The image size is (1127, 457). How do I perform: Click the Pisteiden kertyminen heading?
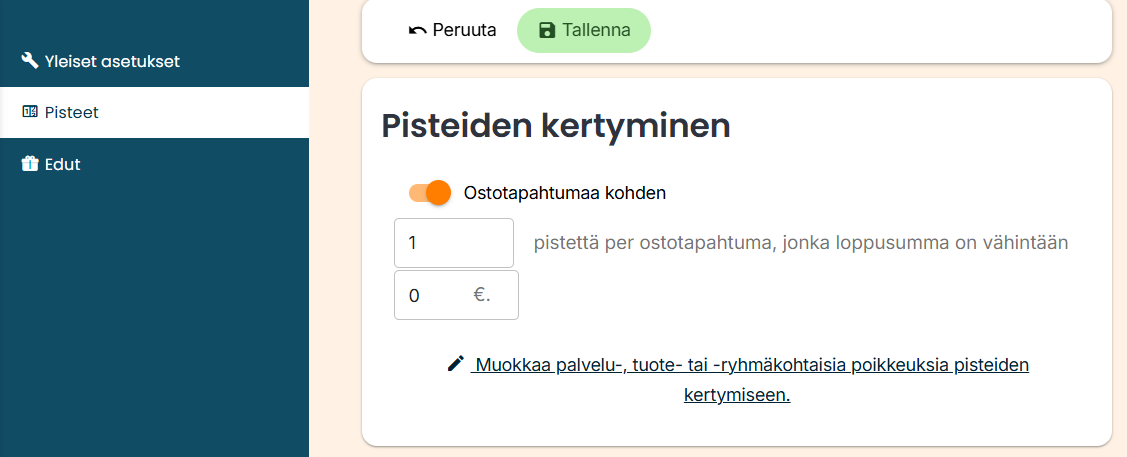[556, 126]
